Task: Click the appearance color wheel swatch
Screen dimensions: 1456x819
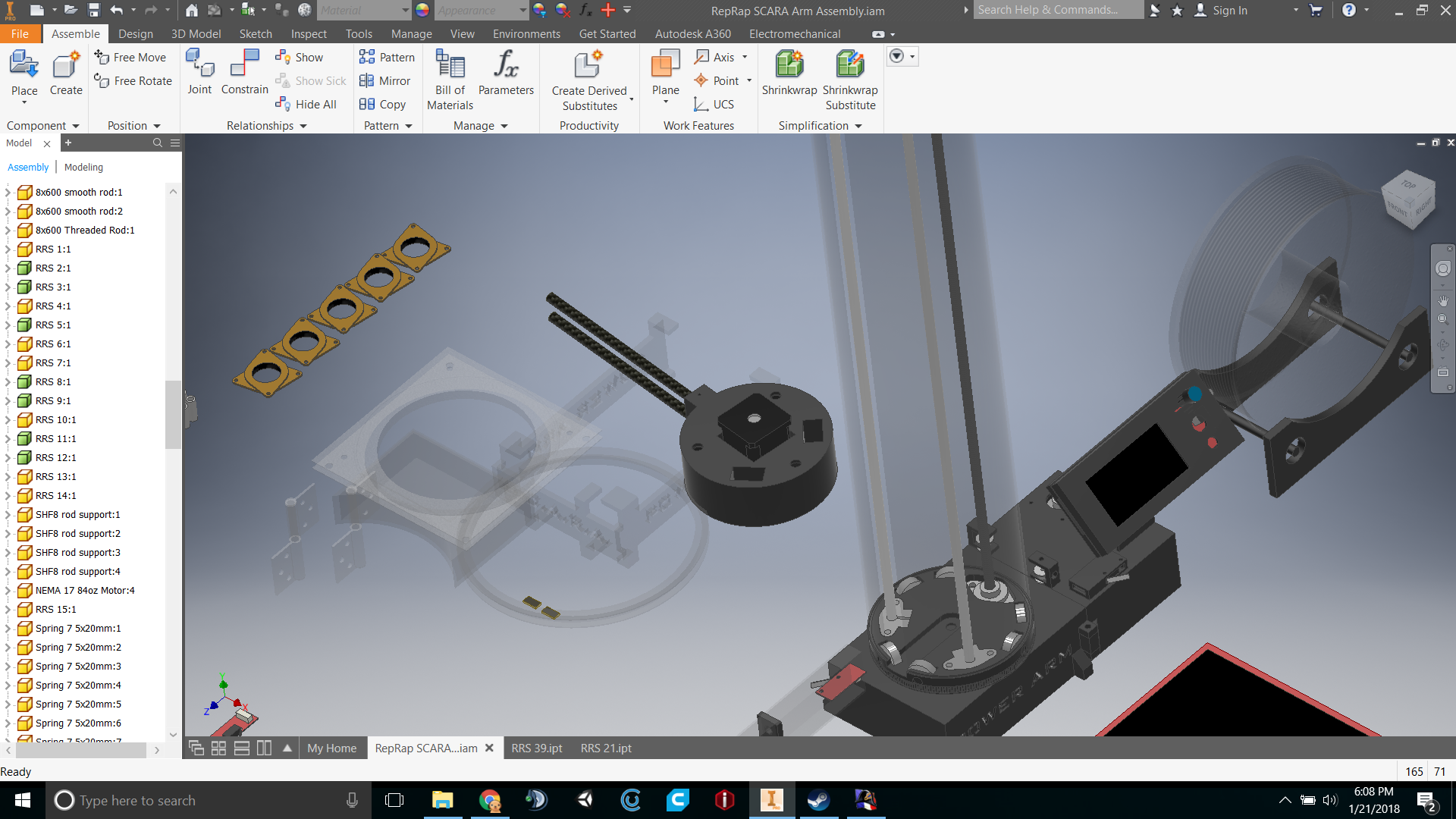Action: point(422,11)
